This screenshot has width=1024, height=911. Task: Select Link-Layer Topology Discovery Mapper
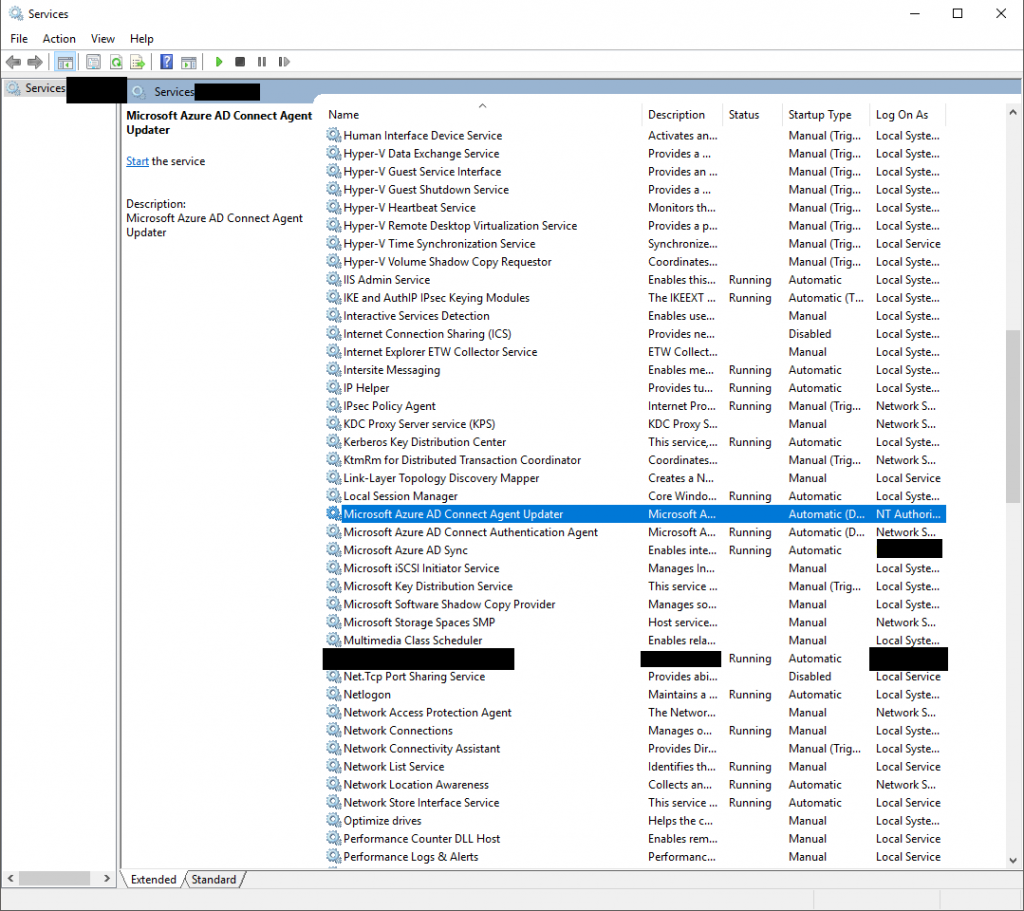tap(635, 478)
